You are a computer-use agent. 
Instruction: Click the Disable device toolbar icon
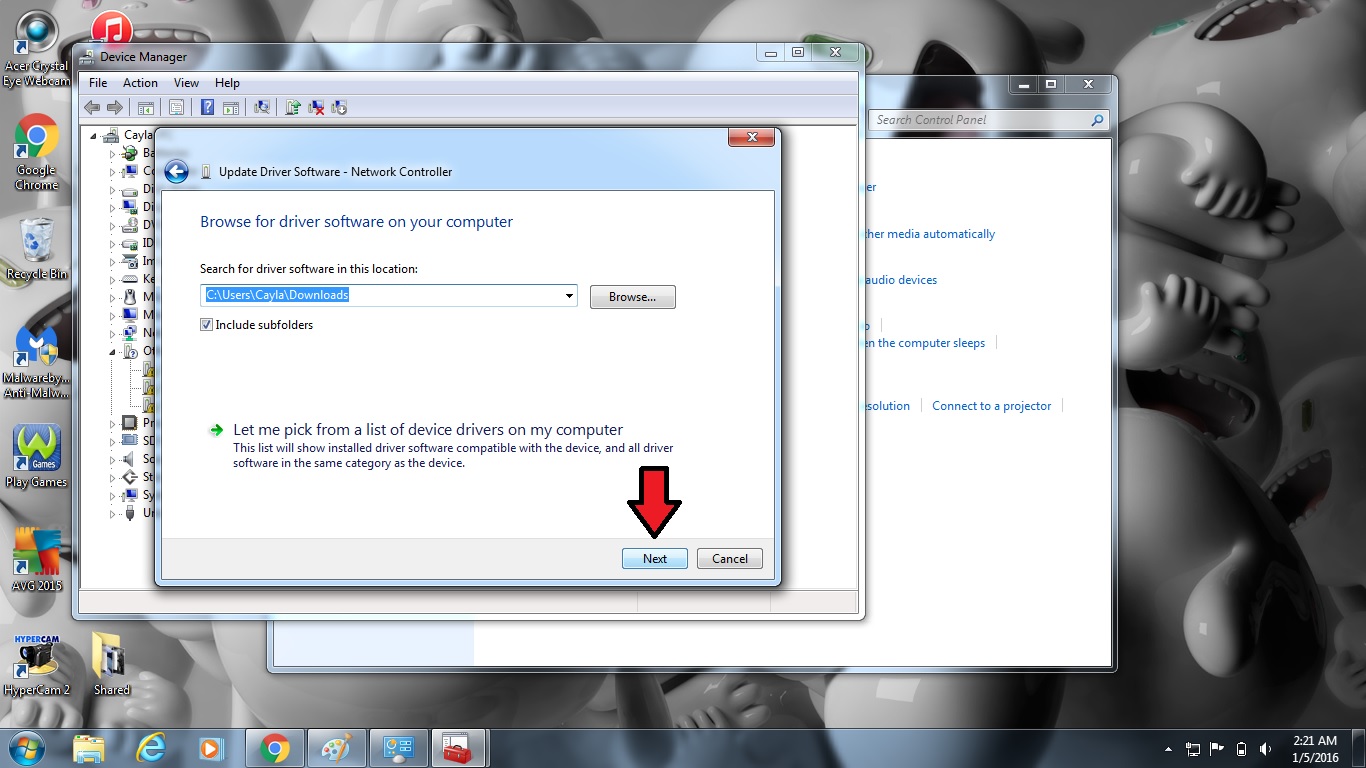point(338,107)
